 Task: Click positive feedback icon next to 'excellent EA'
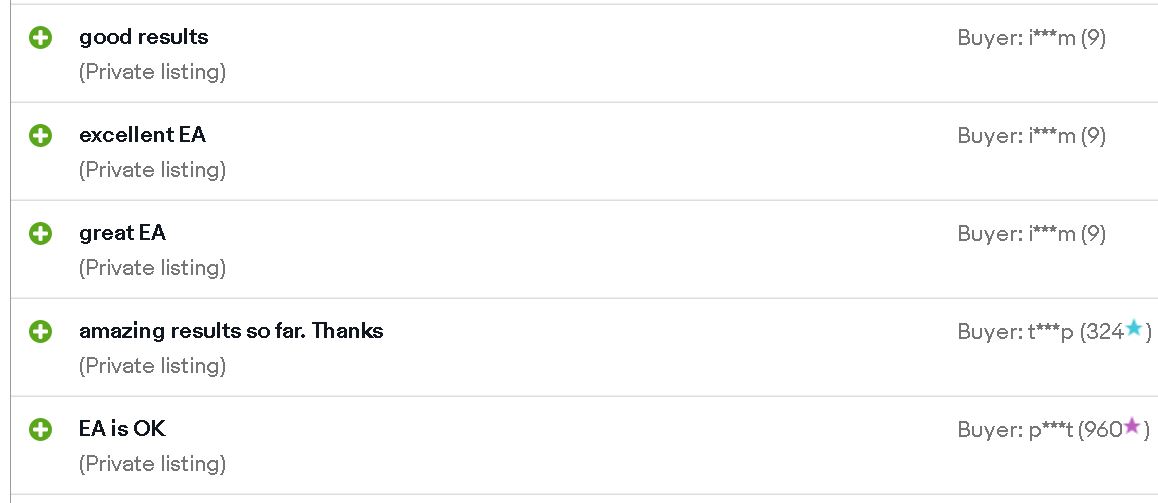click(x=41, y=136)
